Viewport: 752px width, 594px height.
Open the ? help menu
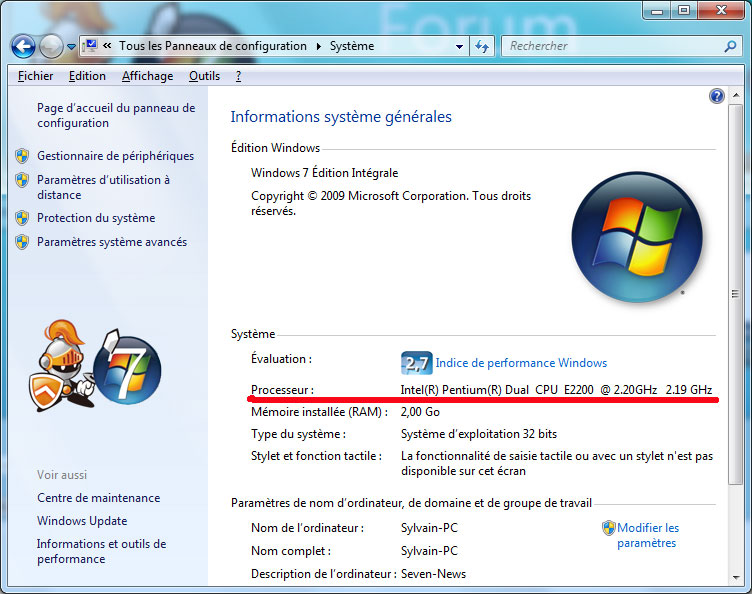(238, 76)
